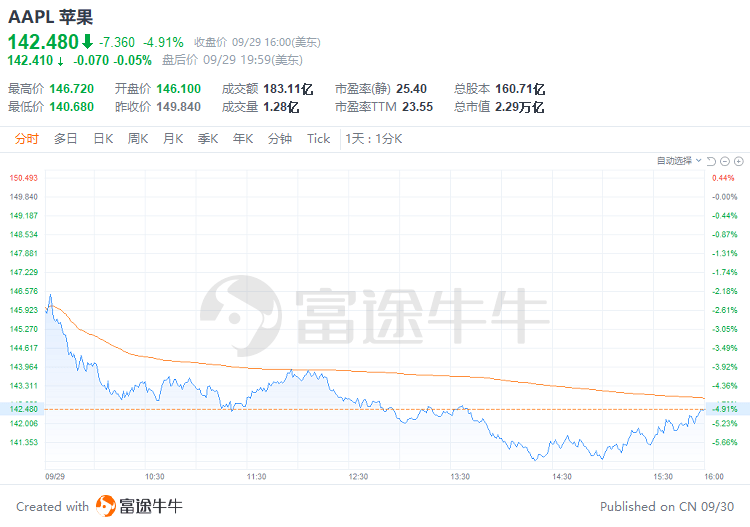
Task: Switch to the 分钟 tab
Action: pyautogui.click(x=280, y=139)
